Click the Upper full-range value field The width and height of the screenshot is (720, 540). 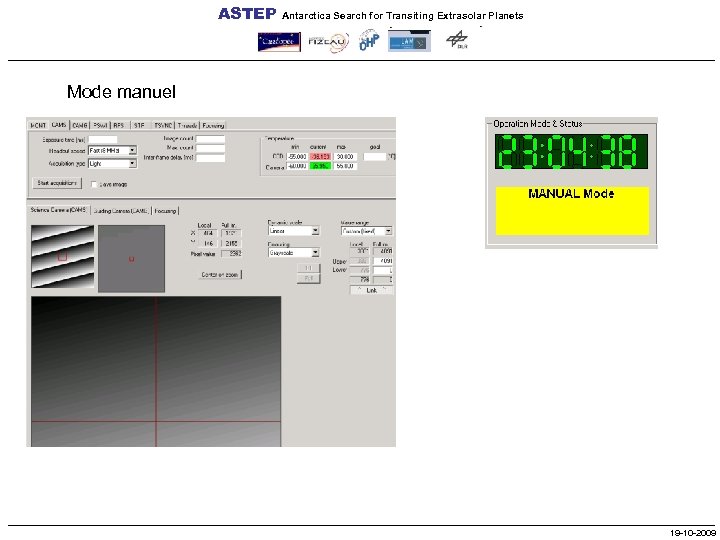click(x=382, y=261)
